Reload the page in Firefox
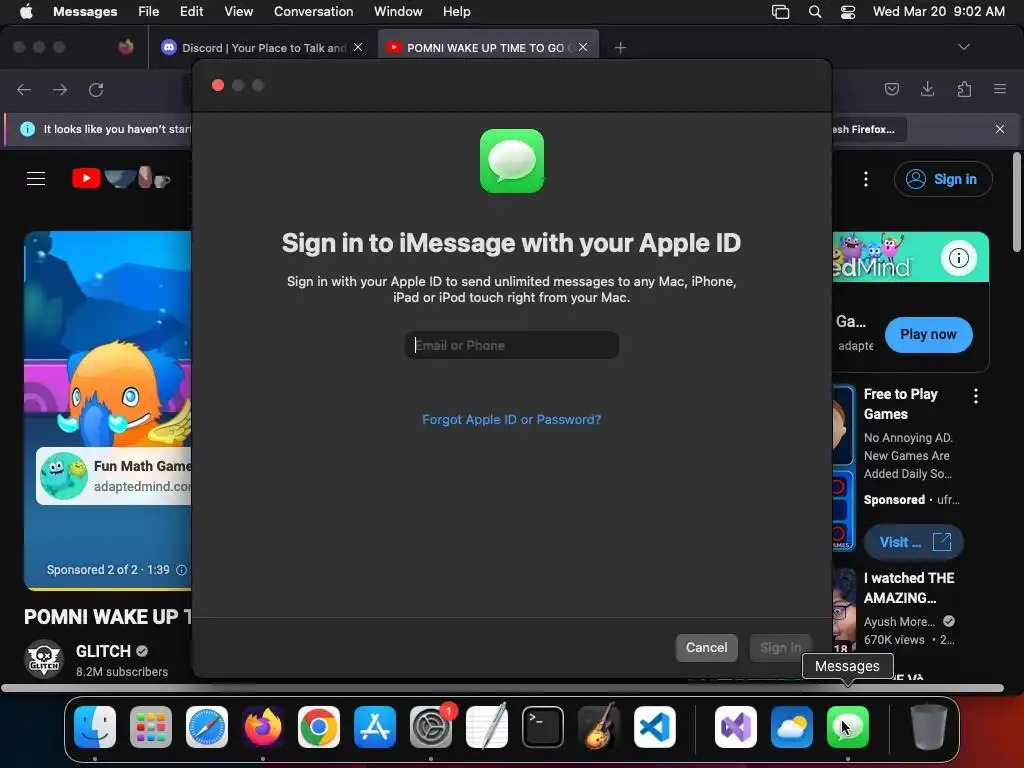Viewport: 1024px width, 768px height. [x=96, y=89]
